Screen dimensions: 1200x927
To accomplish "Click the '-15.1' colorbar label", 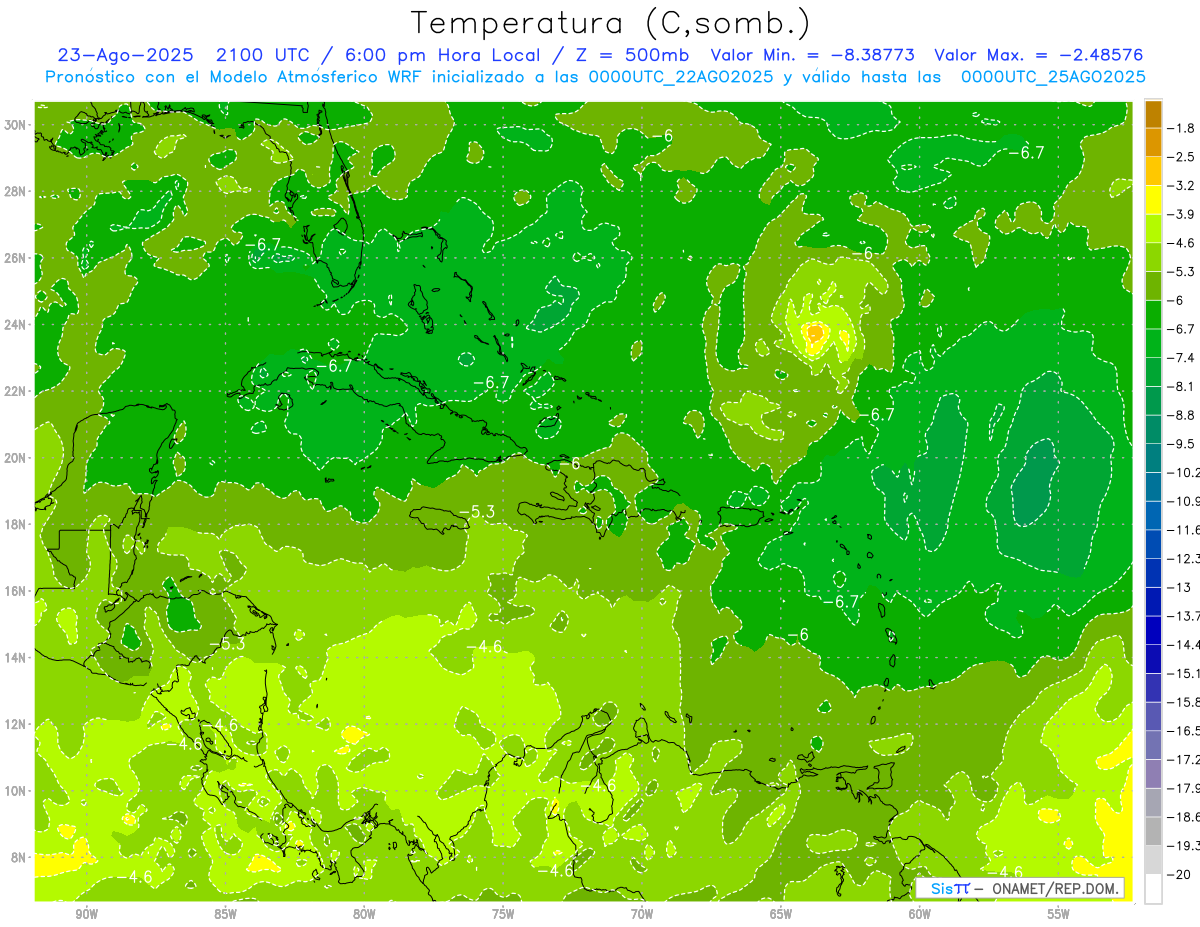I will point(1183,673).
